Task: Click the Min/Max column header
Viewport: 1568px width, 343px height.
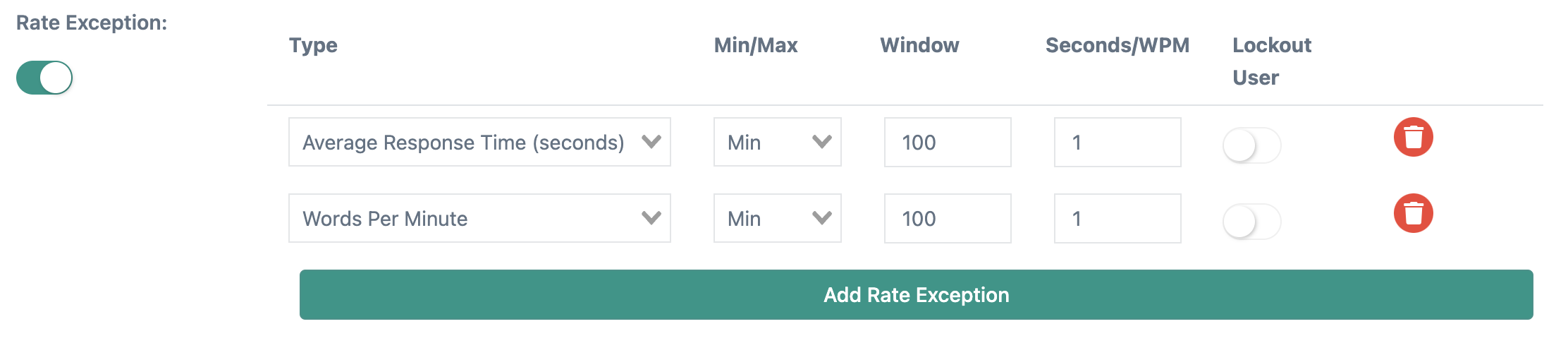Action: pos(756,46)
